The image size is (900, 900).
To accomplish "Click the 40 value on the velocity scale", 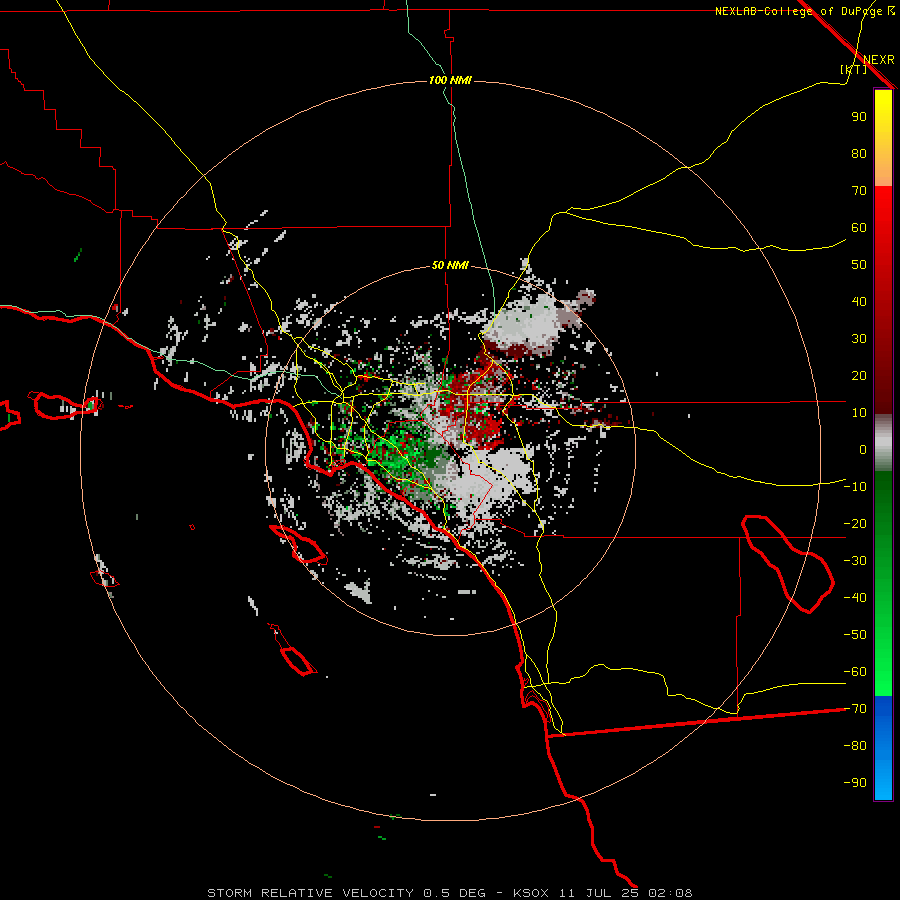I will [x=859, y=301].
